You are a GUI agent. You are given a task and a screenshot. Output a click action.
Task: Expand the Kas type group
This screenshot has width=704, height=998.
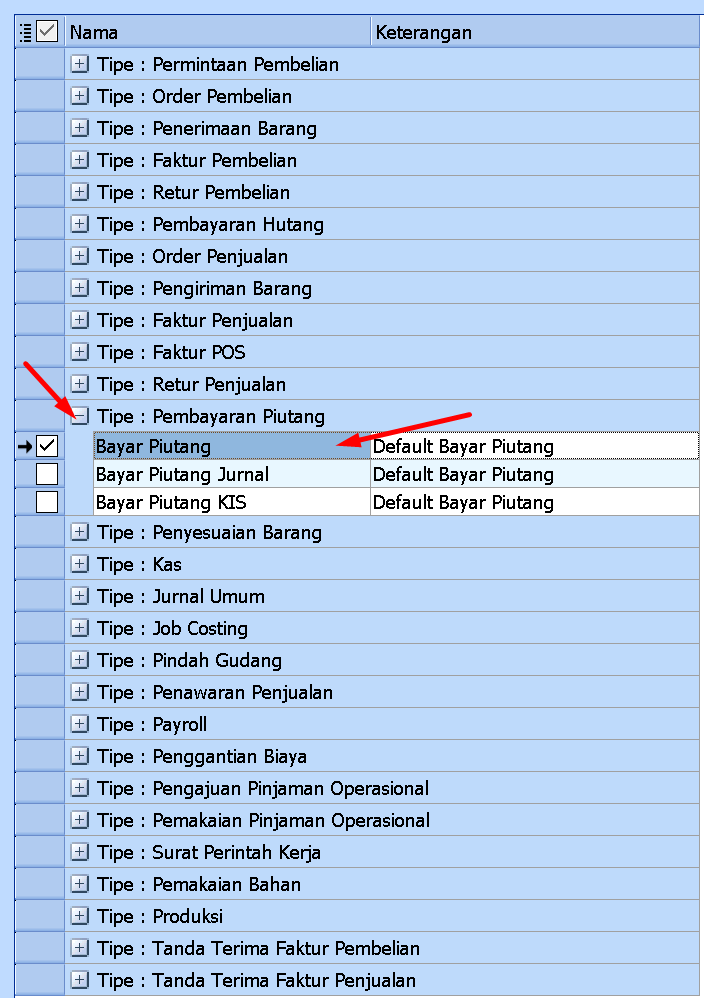80,565
